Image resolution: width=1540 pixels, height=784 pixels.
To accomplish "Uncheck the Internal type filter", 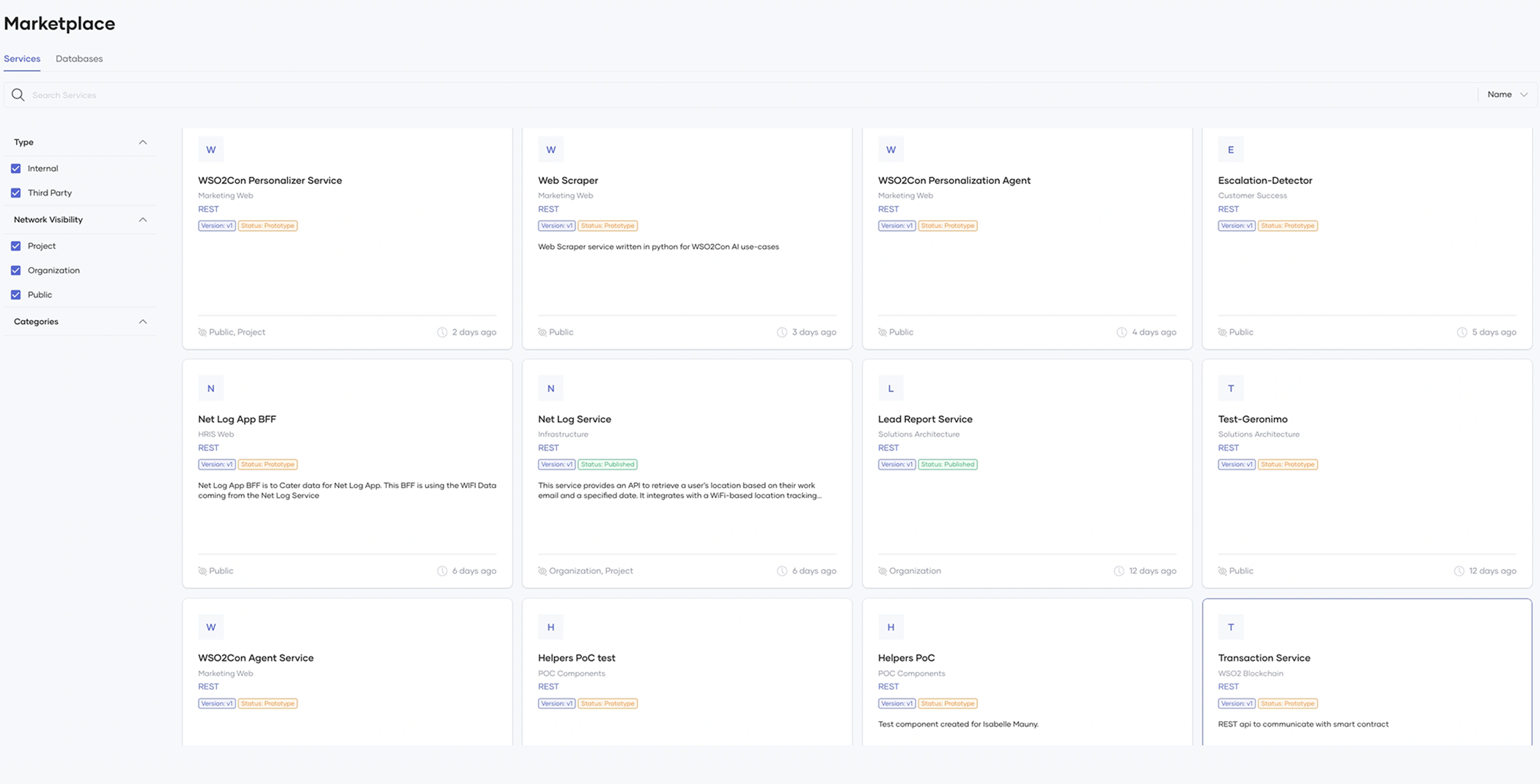I will 16,169.
